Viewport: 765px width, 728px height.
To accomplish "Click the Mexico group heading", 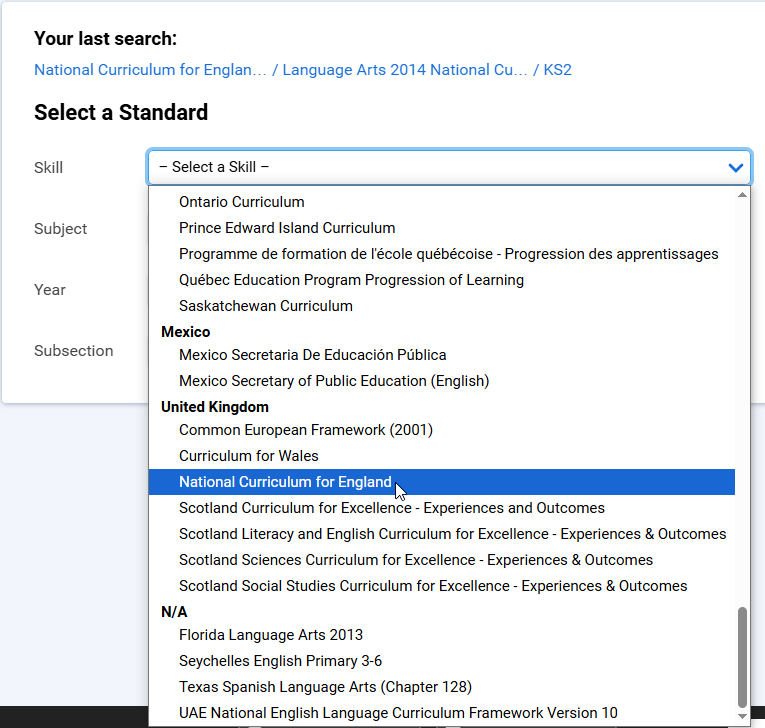I will tap(185, 332).
